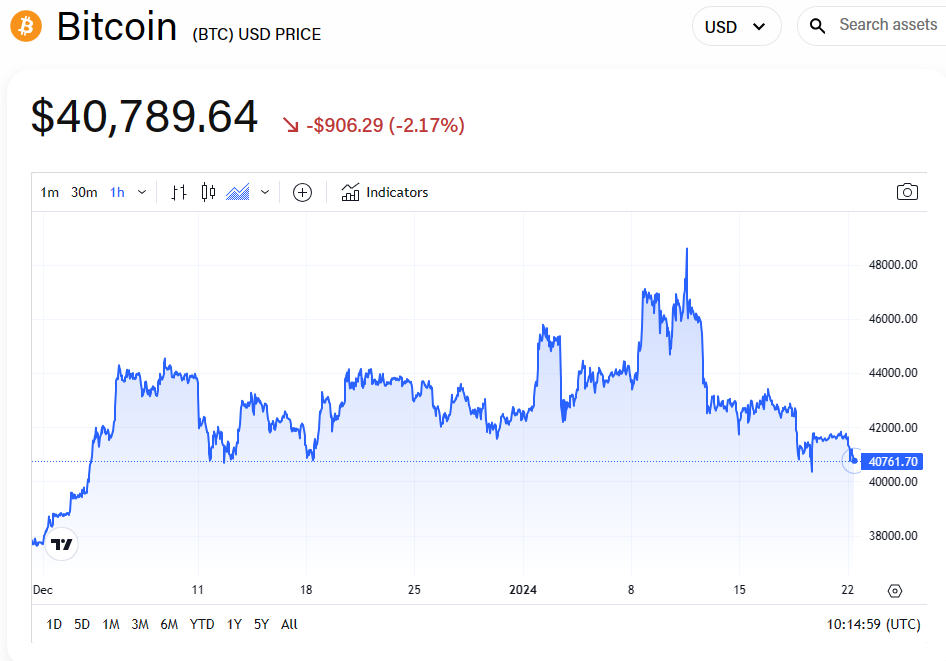Open the USD currency dropdown

[736, 27]
